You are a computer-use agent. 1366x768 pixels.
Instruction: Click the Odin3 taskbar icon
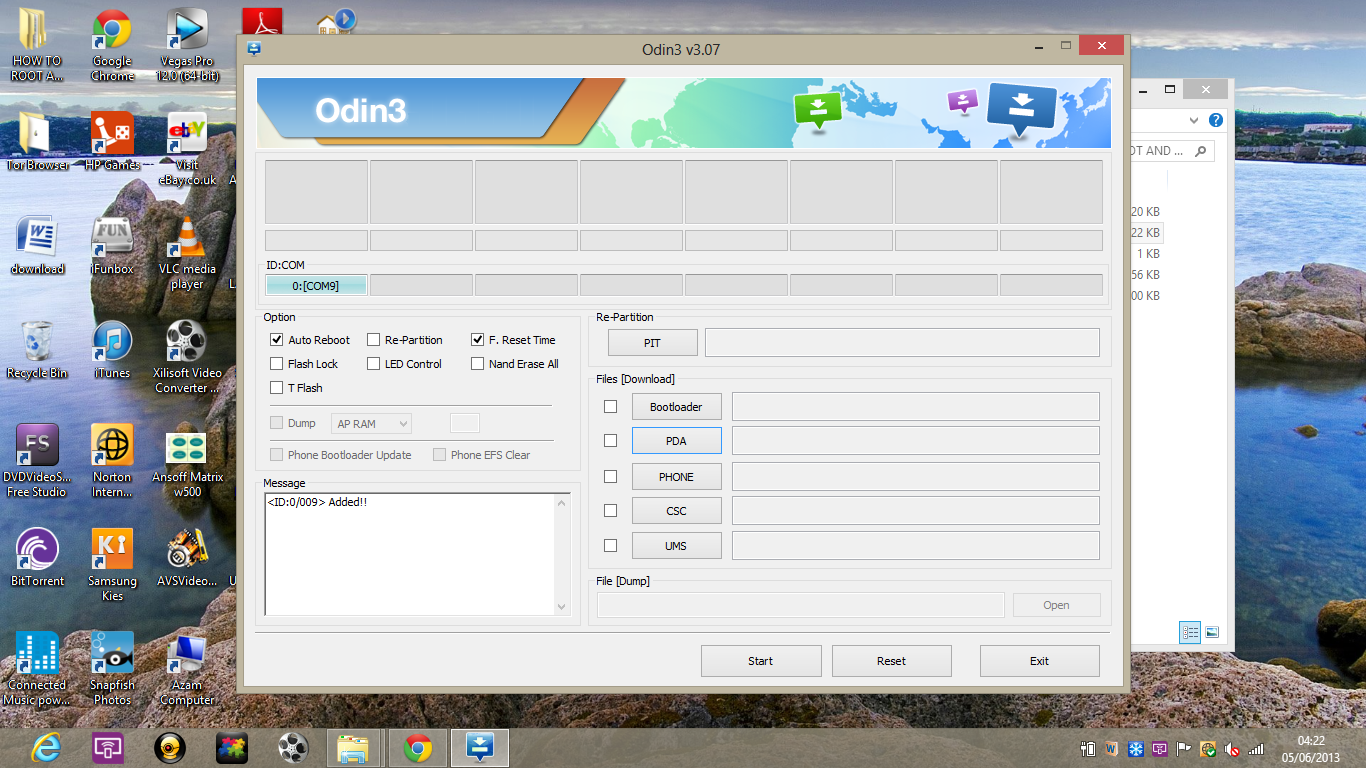point(480,747)
